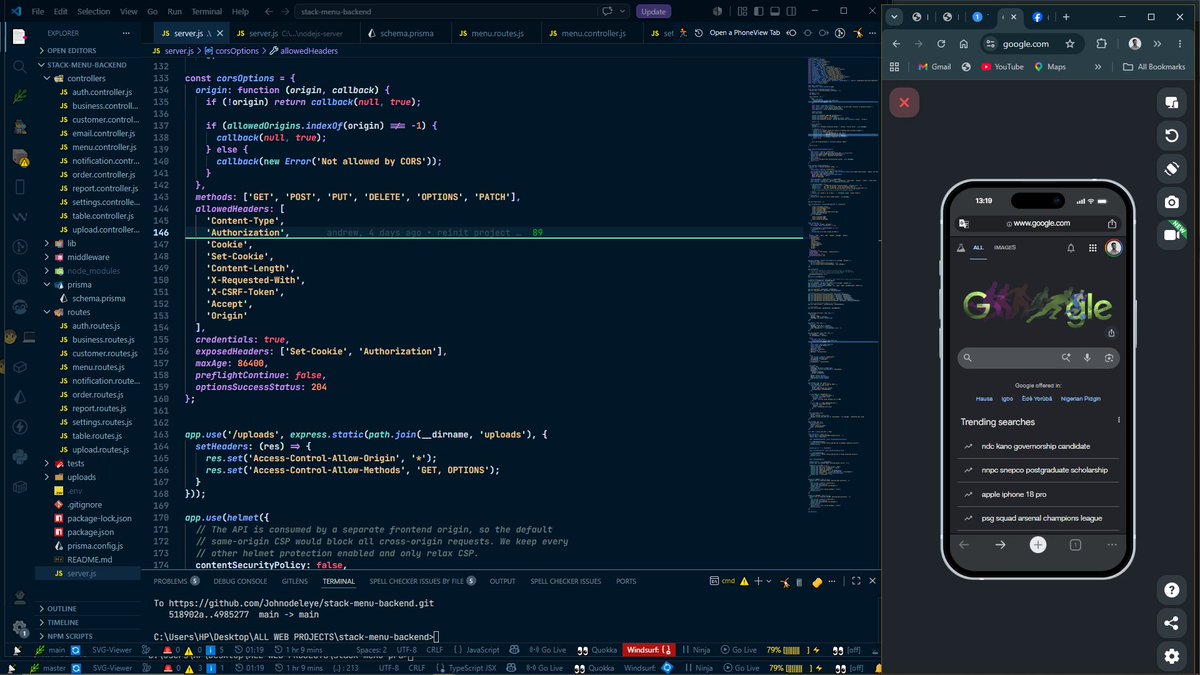Switch to the menu.routes.js editor tab
This screenshot has width=1200, height=675.
pos(494,33)
